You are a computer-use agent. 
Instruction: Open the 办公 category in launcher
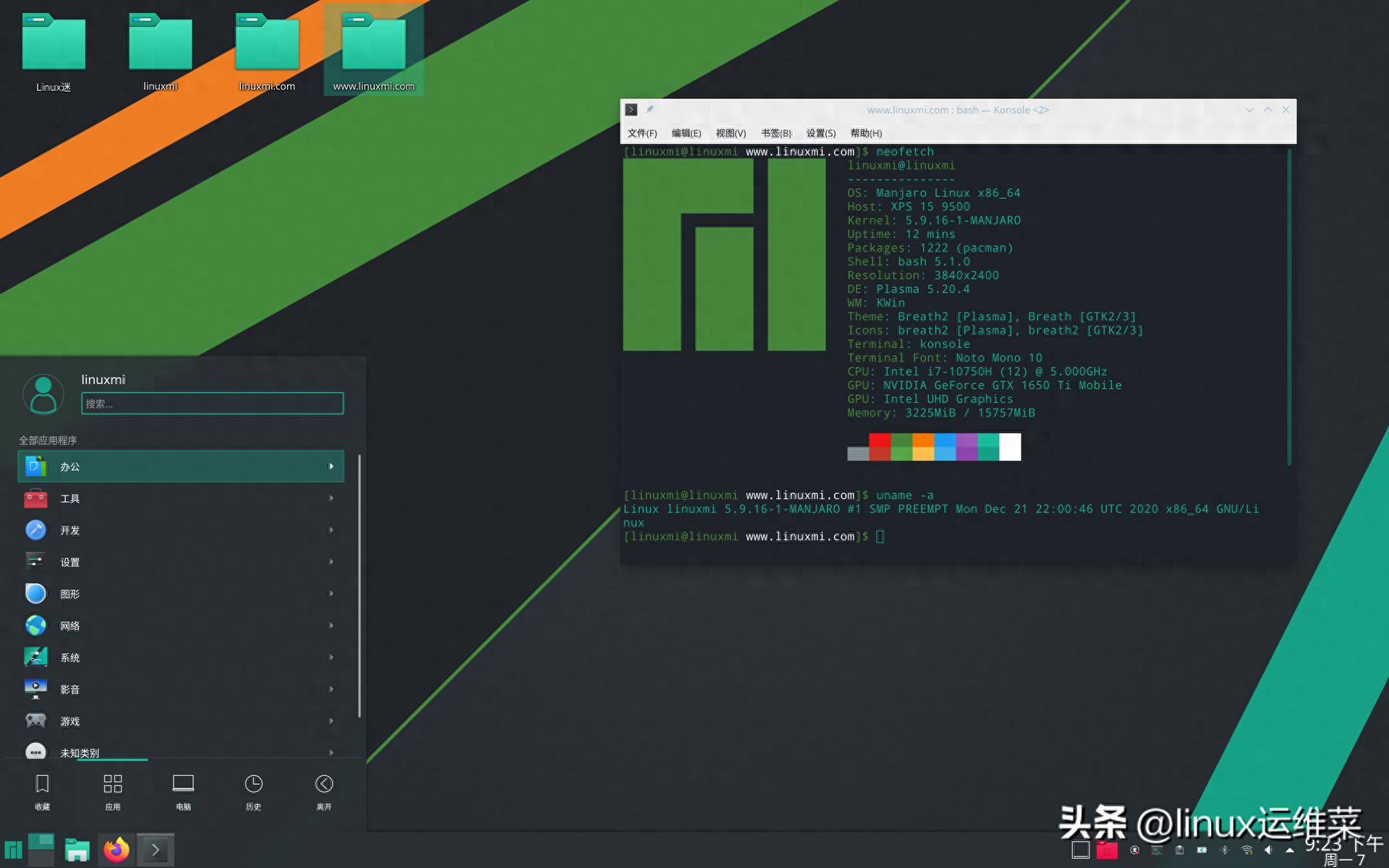pyautogui.click(x=181, y=467)
